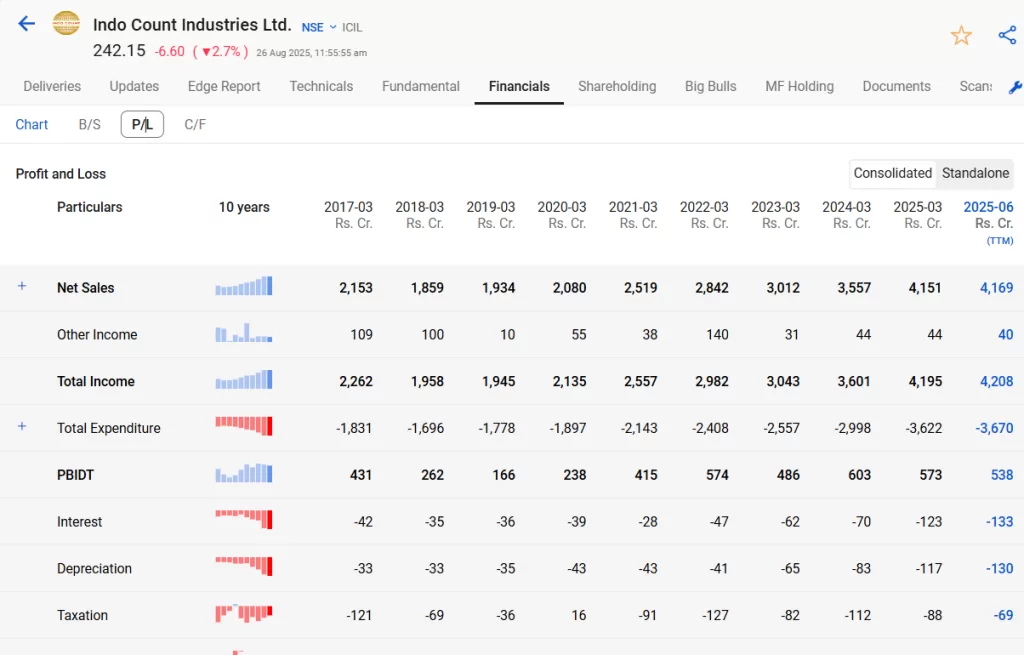Click the Depreciation row label
The image size is (1024, 655).
click(x=95, y=569)
